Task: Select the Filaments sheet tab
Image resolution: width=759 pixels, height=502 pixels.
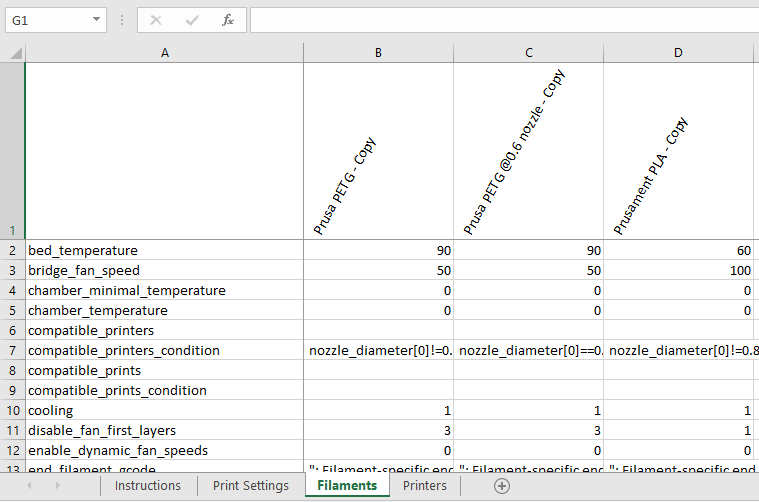Action: [347, 486]
